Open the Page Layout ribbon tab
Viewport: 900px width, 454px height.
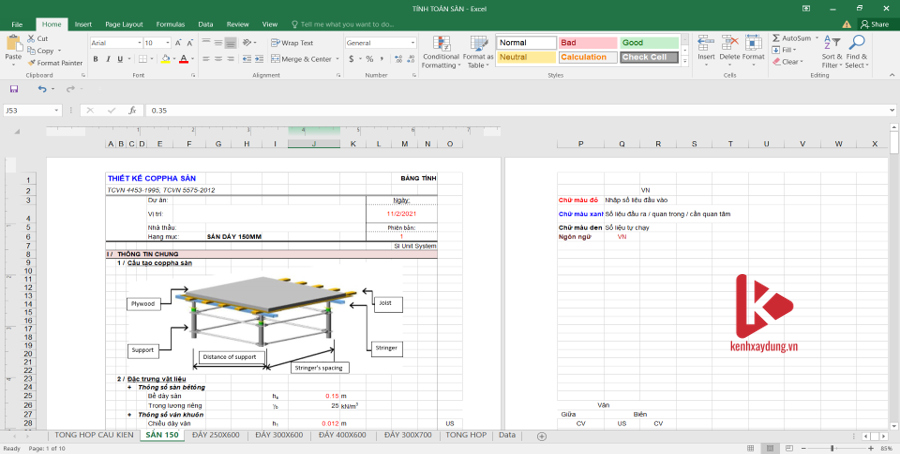(x=123, y=23)
